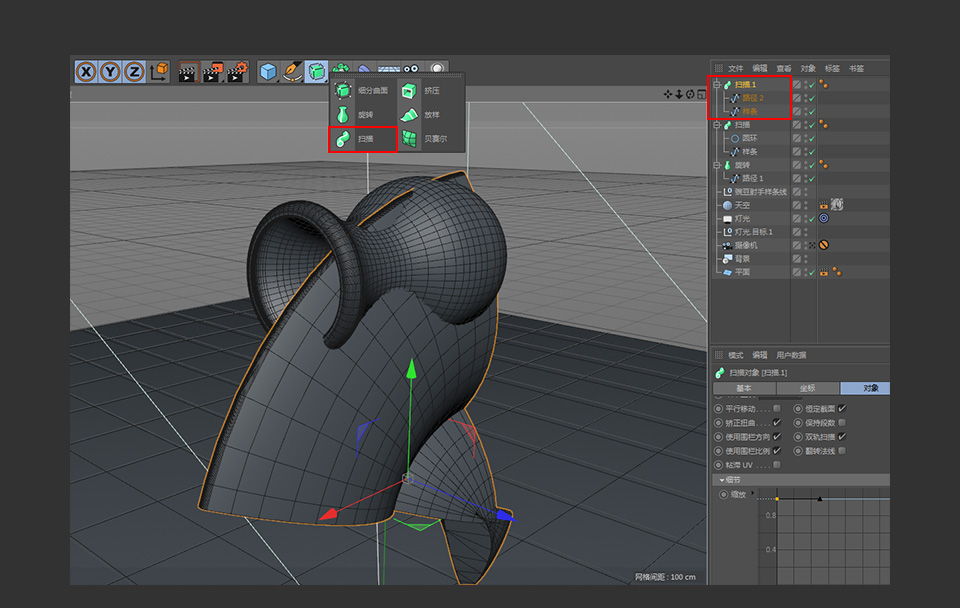Collapse the 扫描.1 object tree node
The image size is (960, 608).
click(717, 84)
